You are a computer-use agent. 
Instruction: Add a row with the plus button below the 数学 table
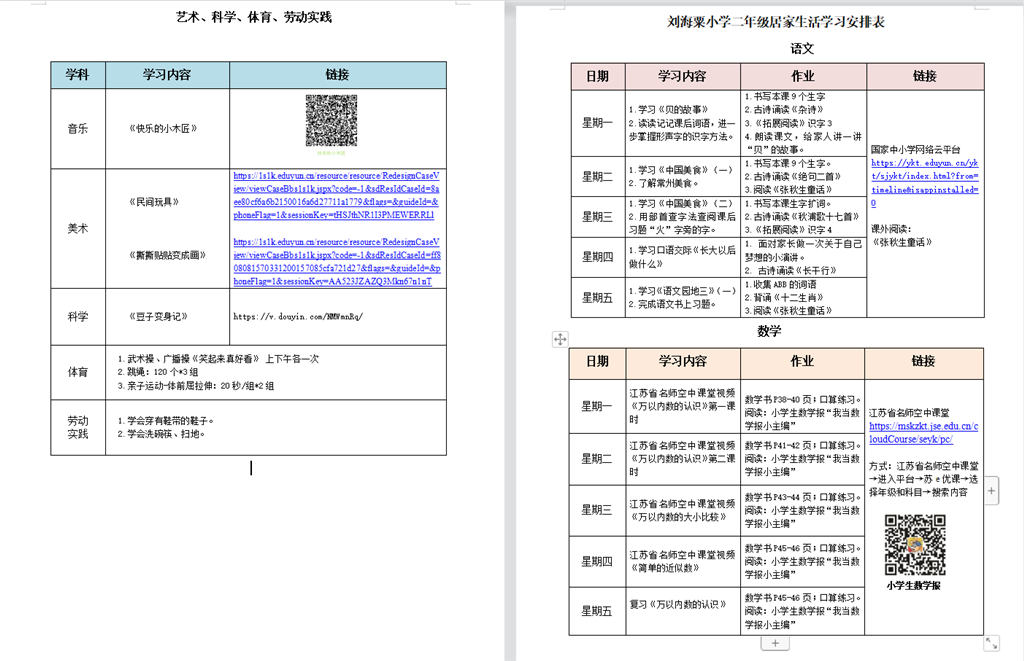(775, 643)
